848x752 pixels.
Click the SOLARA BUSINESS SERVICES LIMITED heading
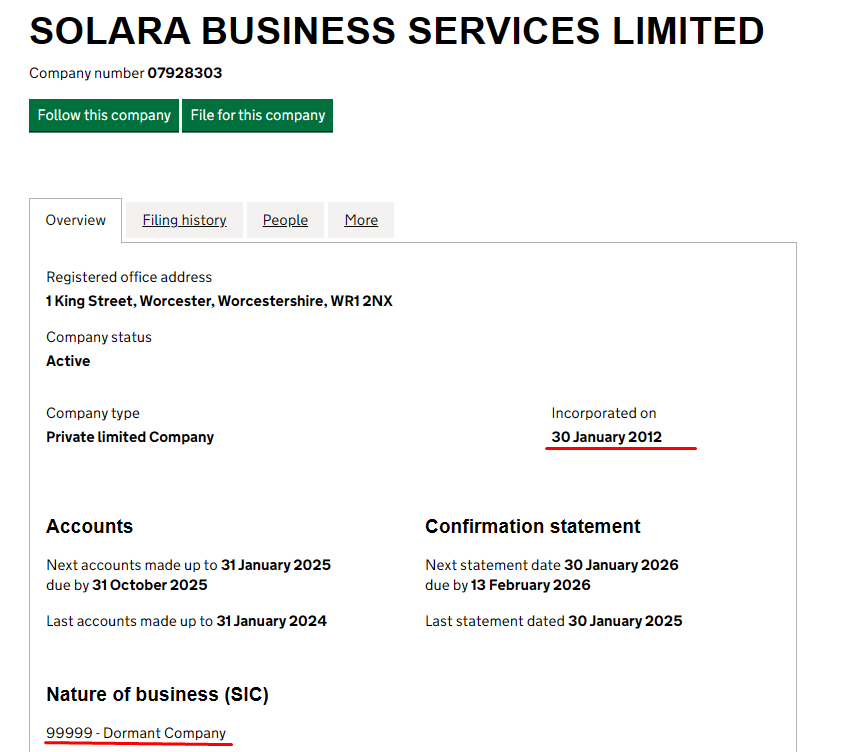coord(396,32)
